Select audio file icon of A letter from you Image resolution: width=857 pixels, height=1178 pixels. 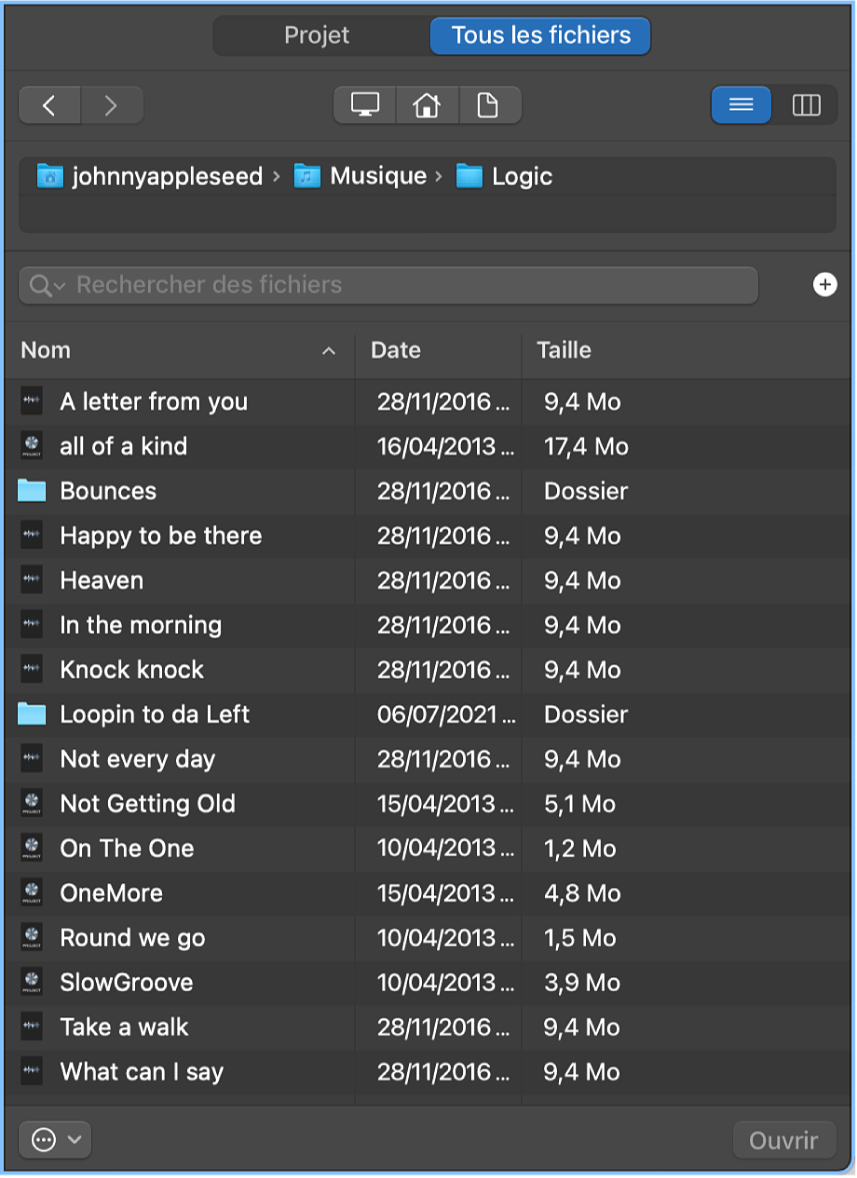coord(32,401)
